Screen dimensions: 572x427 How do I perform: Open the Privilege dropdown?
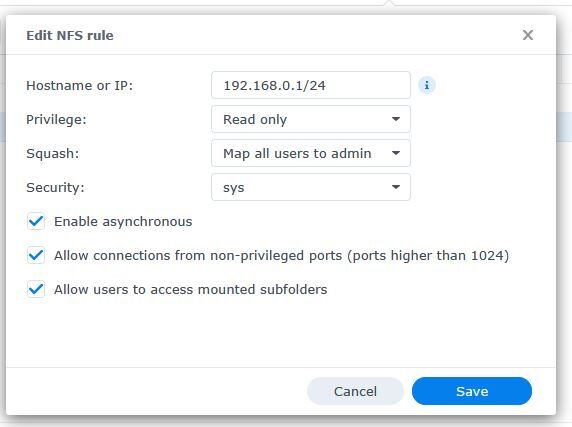click(311, 119)
